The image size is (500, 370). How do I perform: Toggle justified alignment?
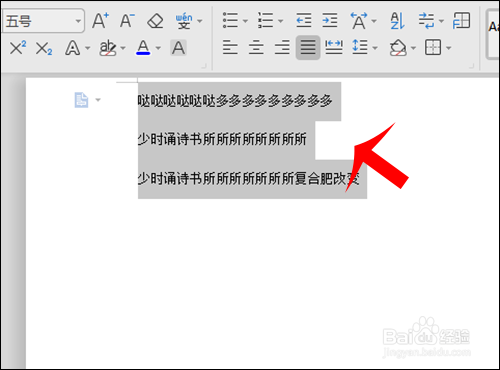pos(308,47)
